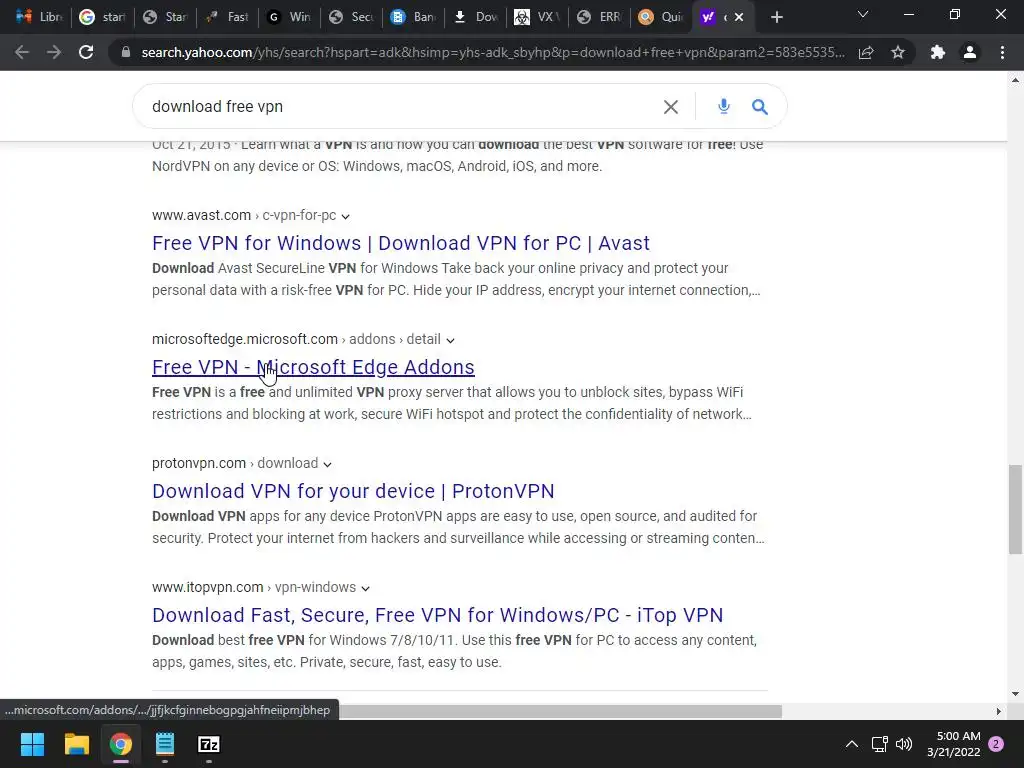Go back using browser back arrow
The width and height of the screenshot is (1024, 768).
tap(22, 52)
